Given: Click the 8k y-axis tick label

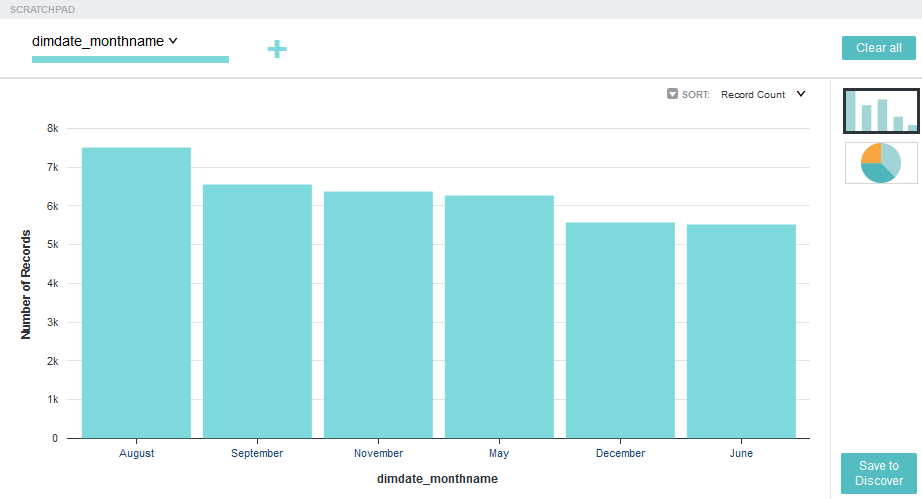Looking at the screenshot, I should [52, 128].
